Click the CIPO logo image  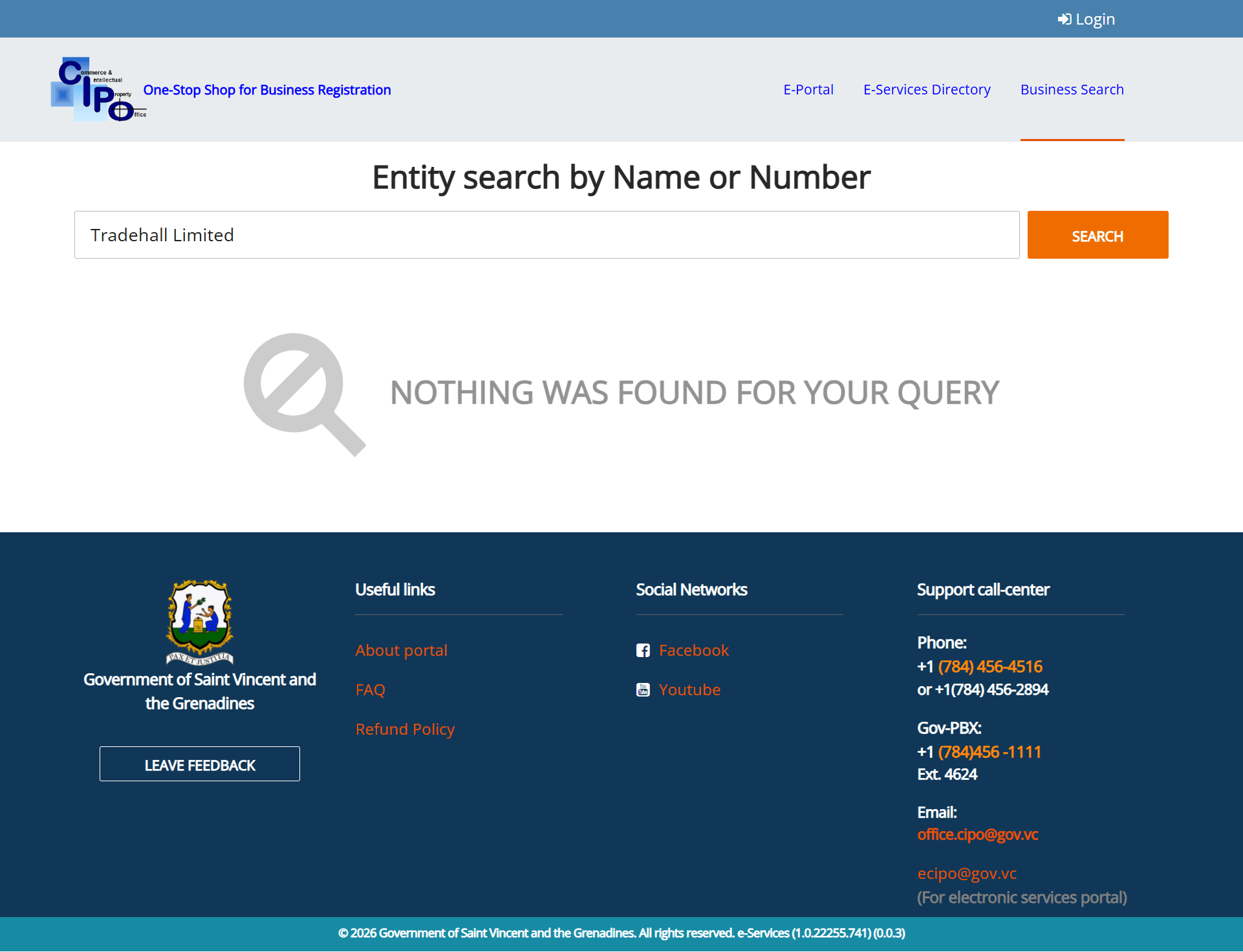coord(98,89)
